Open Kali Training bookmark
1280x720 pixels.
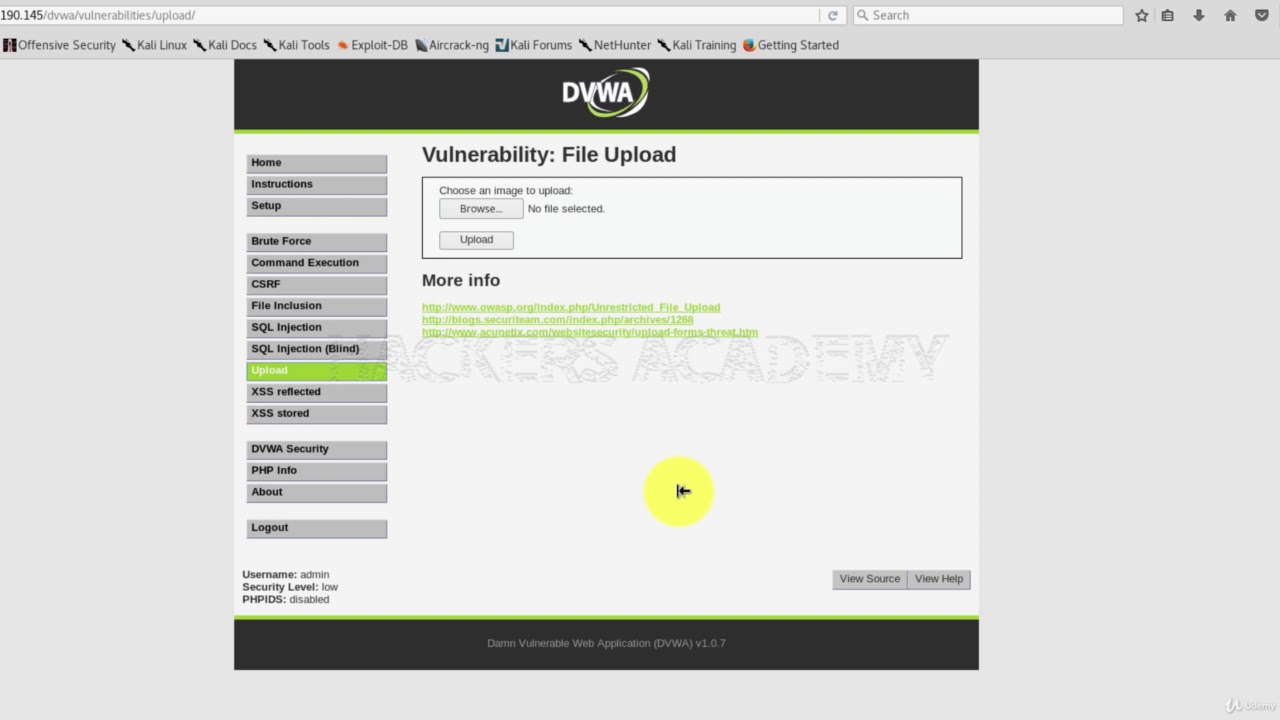coord(697,45)
